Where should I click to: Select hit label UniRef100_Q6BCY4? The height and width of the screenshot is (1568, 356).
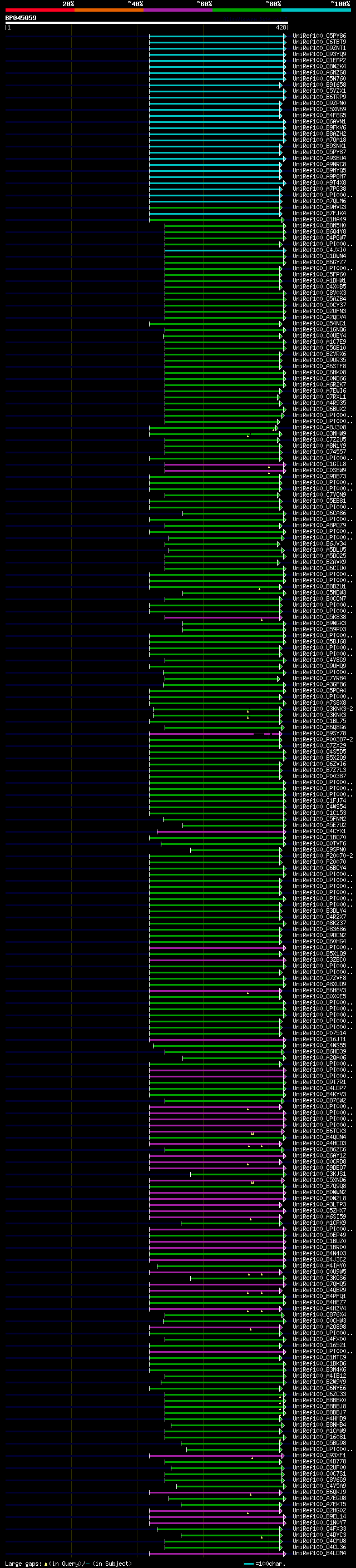point(319,867)
